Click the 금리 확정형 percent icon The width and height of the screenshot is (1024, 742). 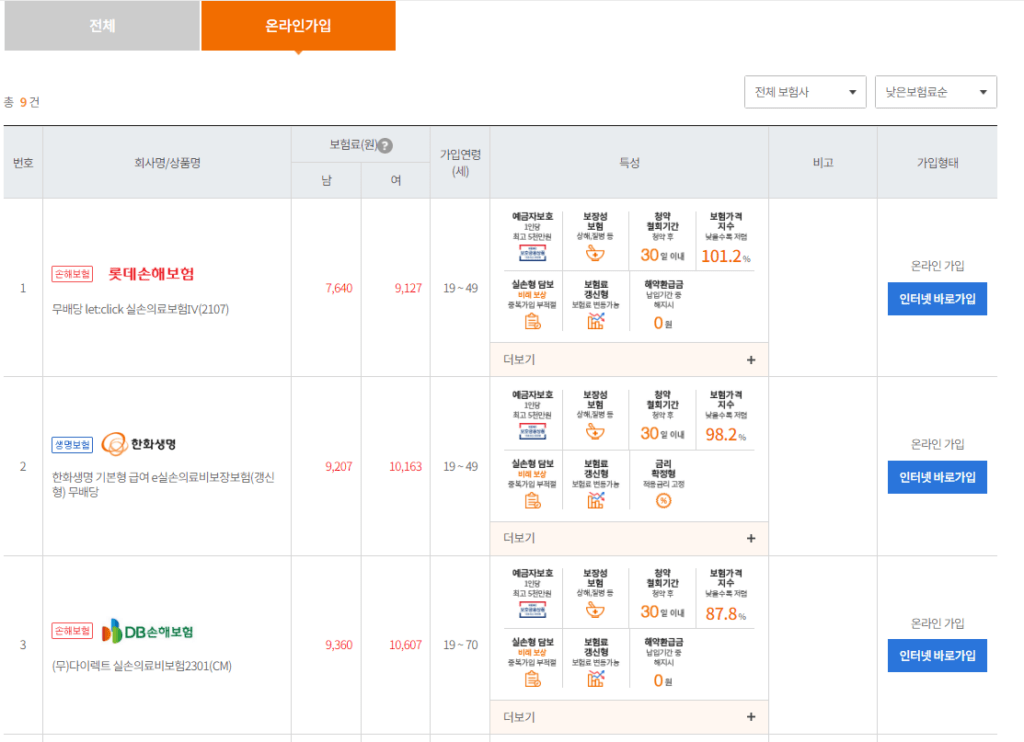[x=664, y=501]
